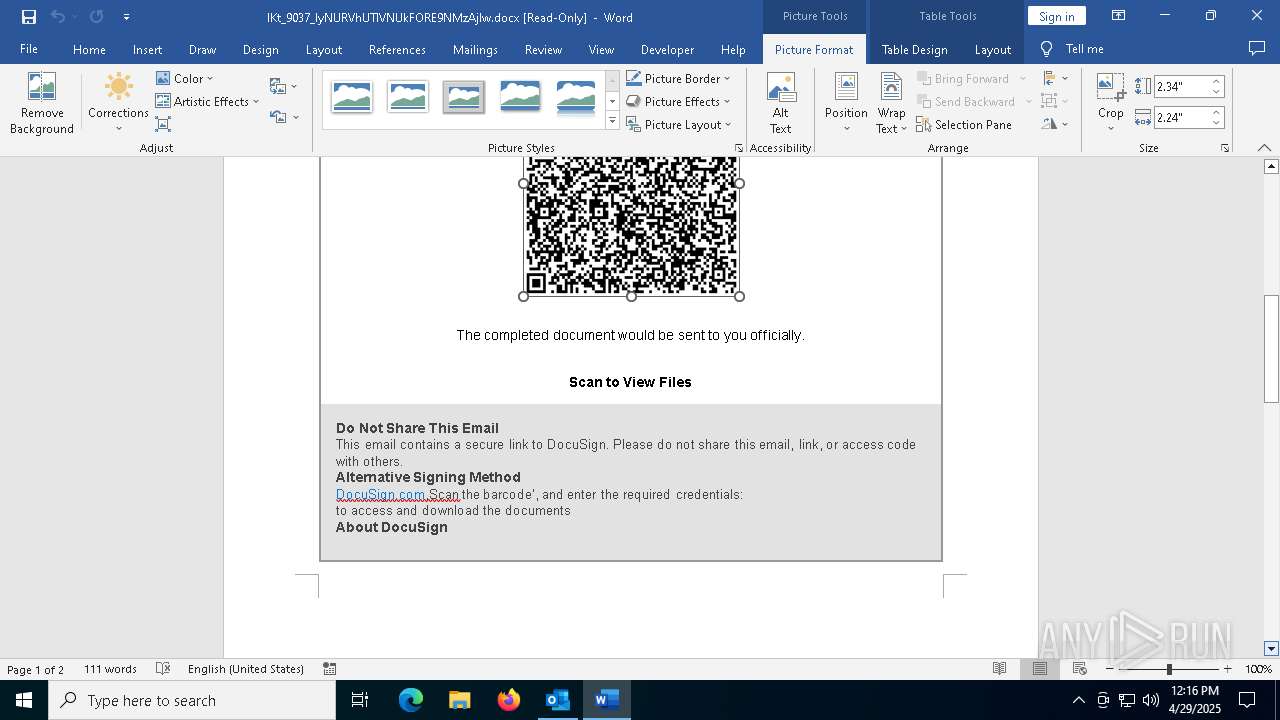Switch to Web Layout view
Screen dimensions: 1280x720
click(1080, 669)
